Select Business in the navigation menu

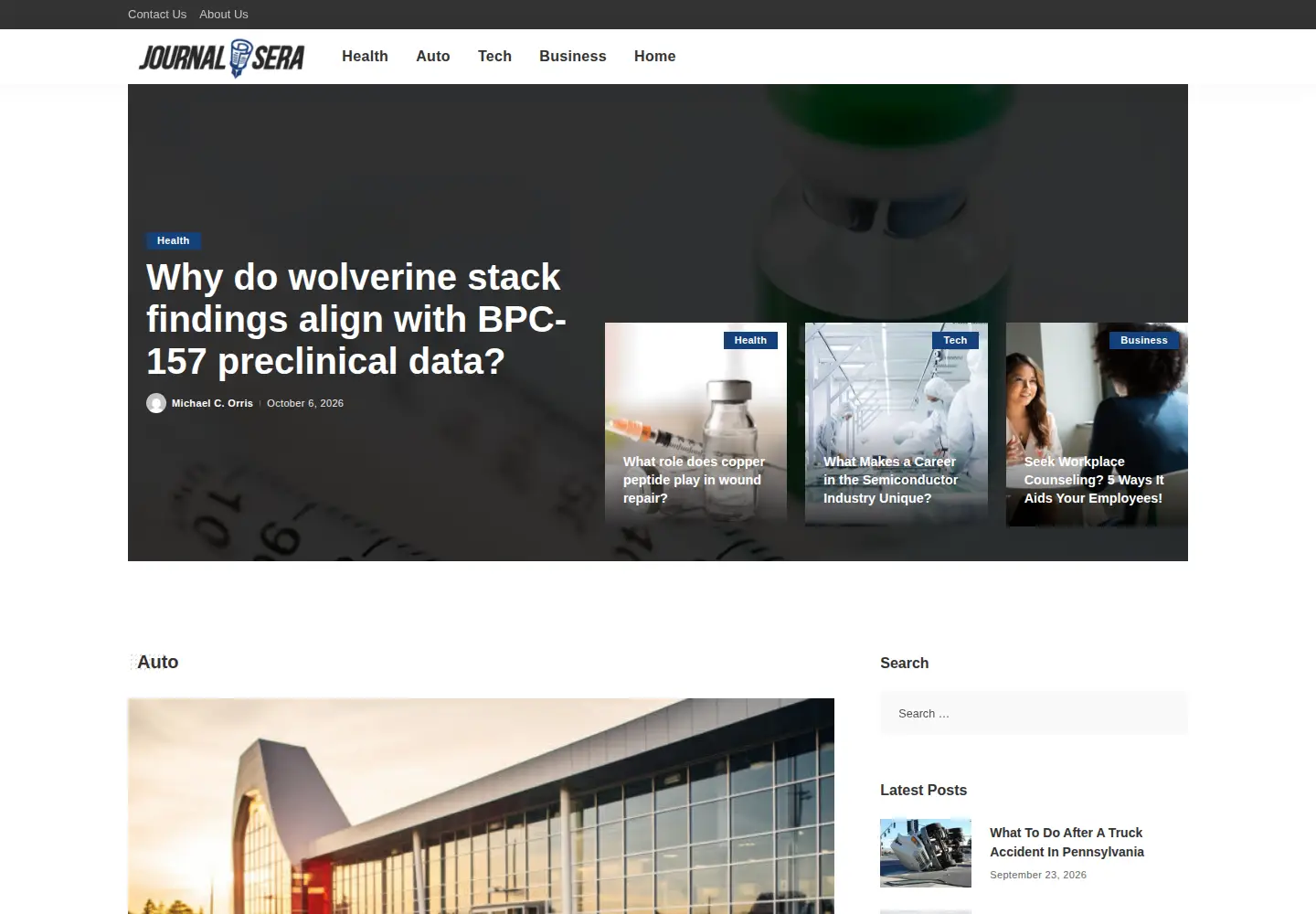pos(572,56)
